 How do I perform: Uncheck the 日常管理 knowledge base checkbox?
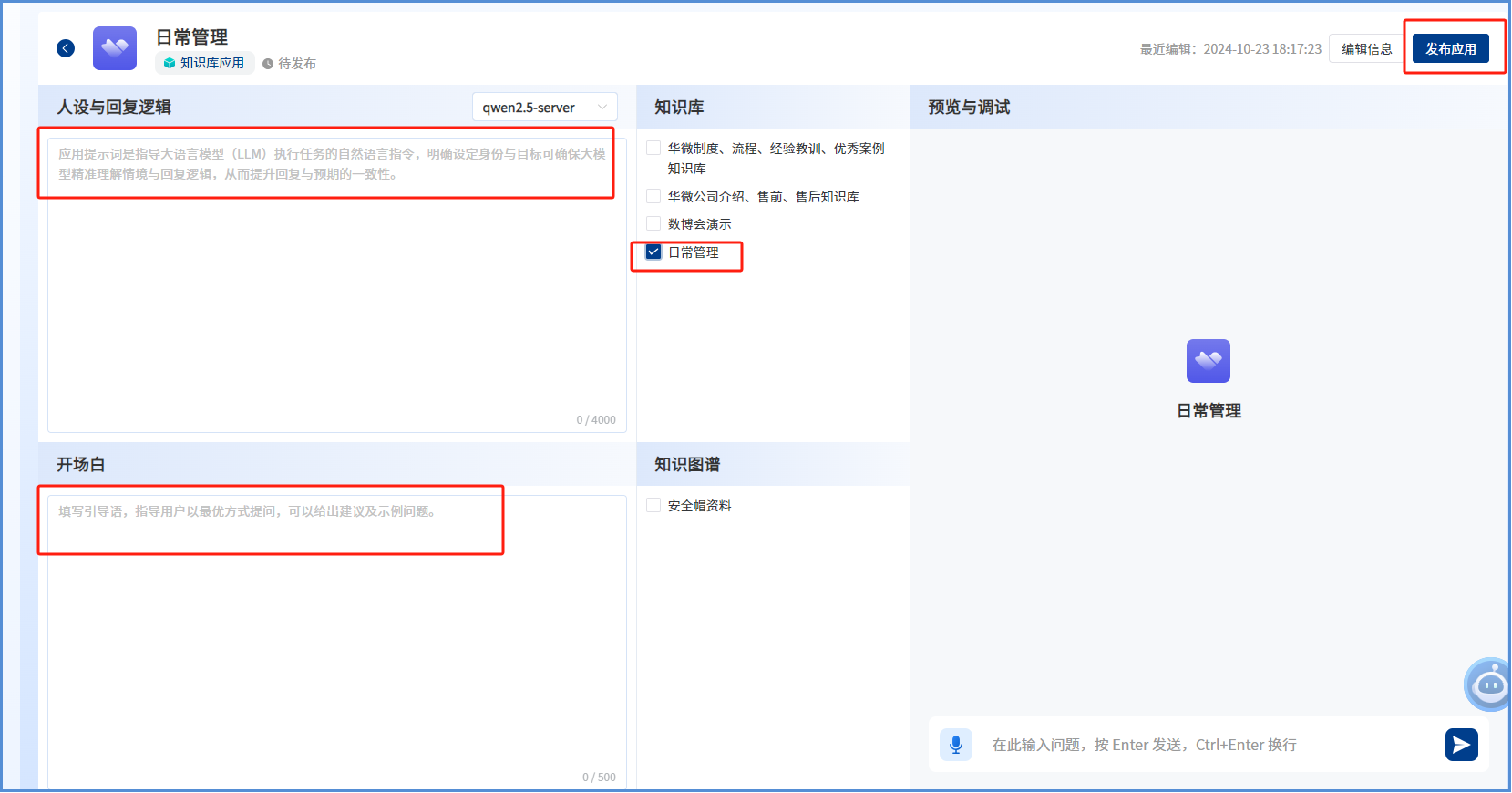[x=653, y=252]
